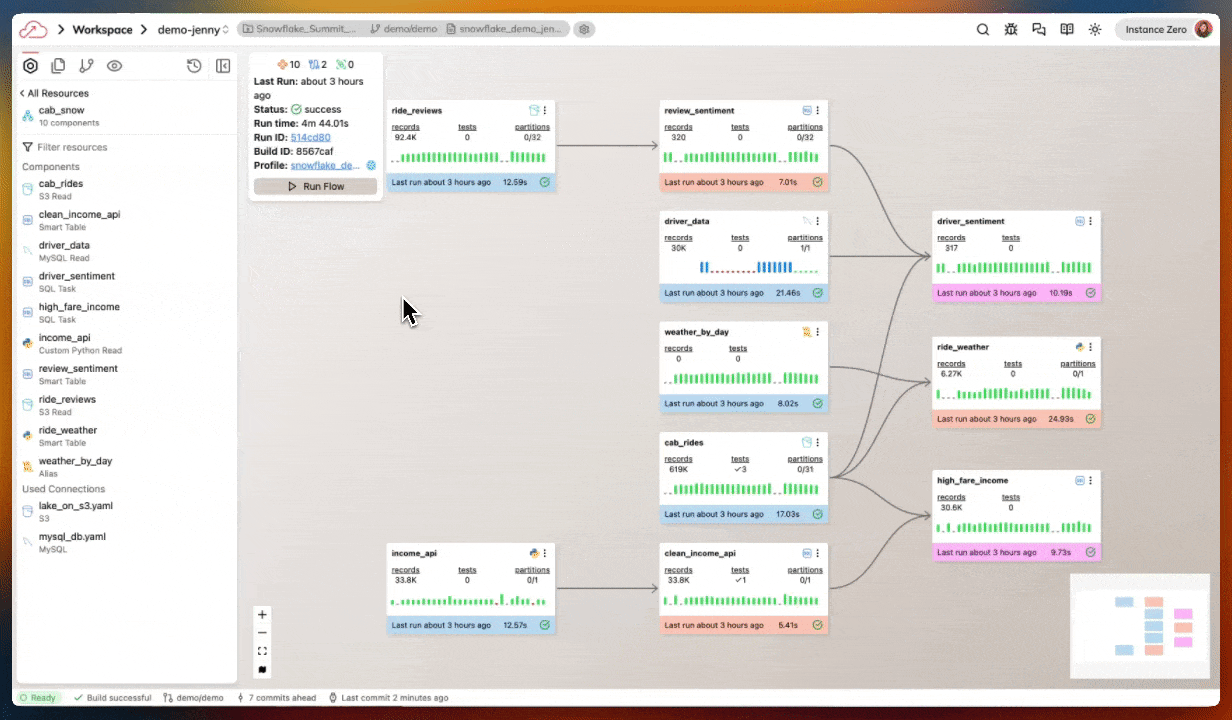Open the feedback chat icon top right
1232x720 pixels.
pos(1039,29)
